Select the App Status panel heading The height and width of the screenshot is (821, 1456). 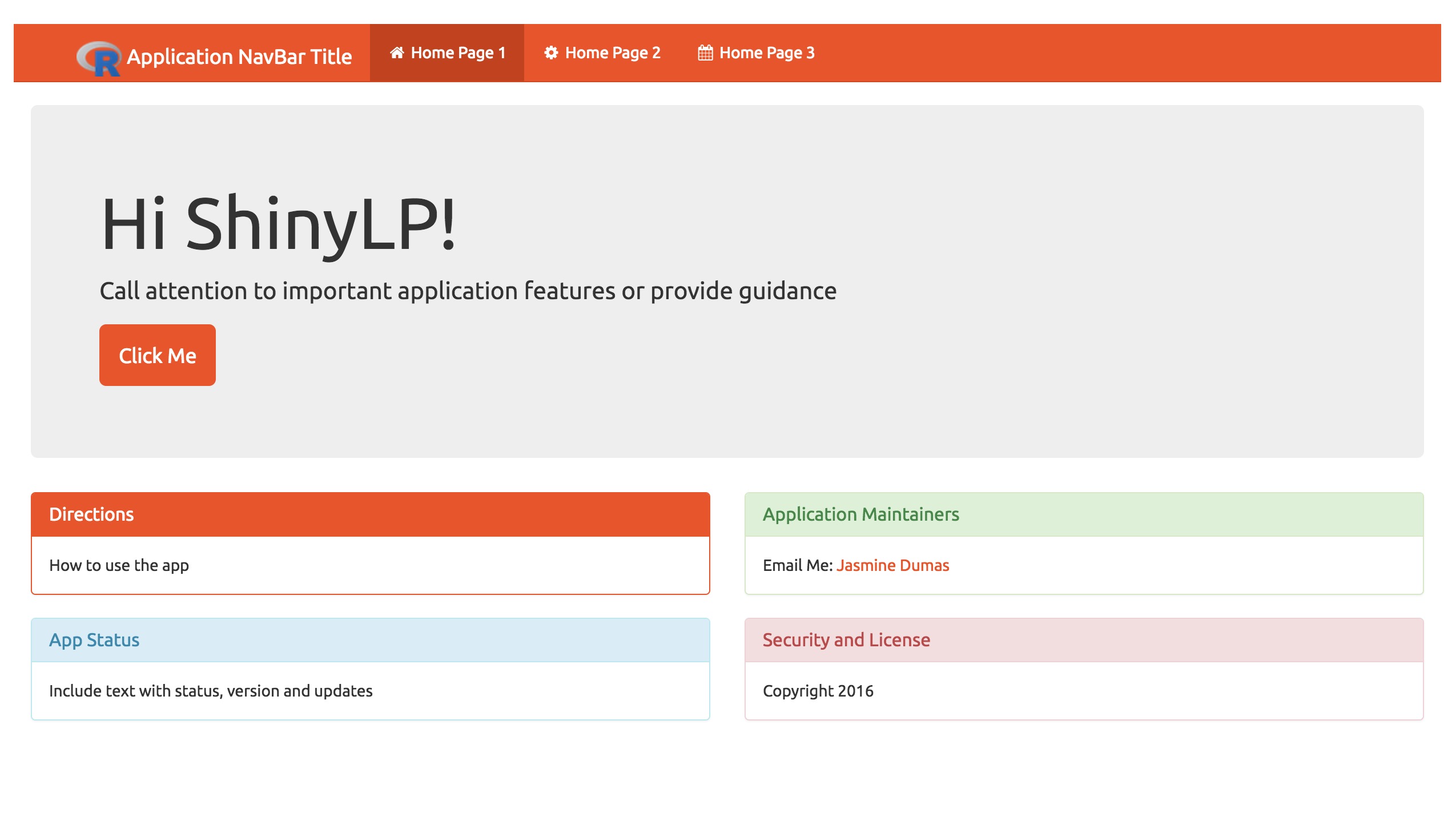[94, 639]
